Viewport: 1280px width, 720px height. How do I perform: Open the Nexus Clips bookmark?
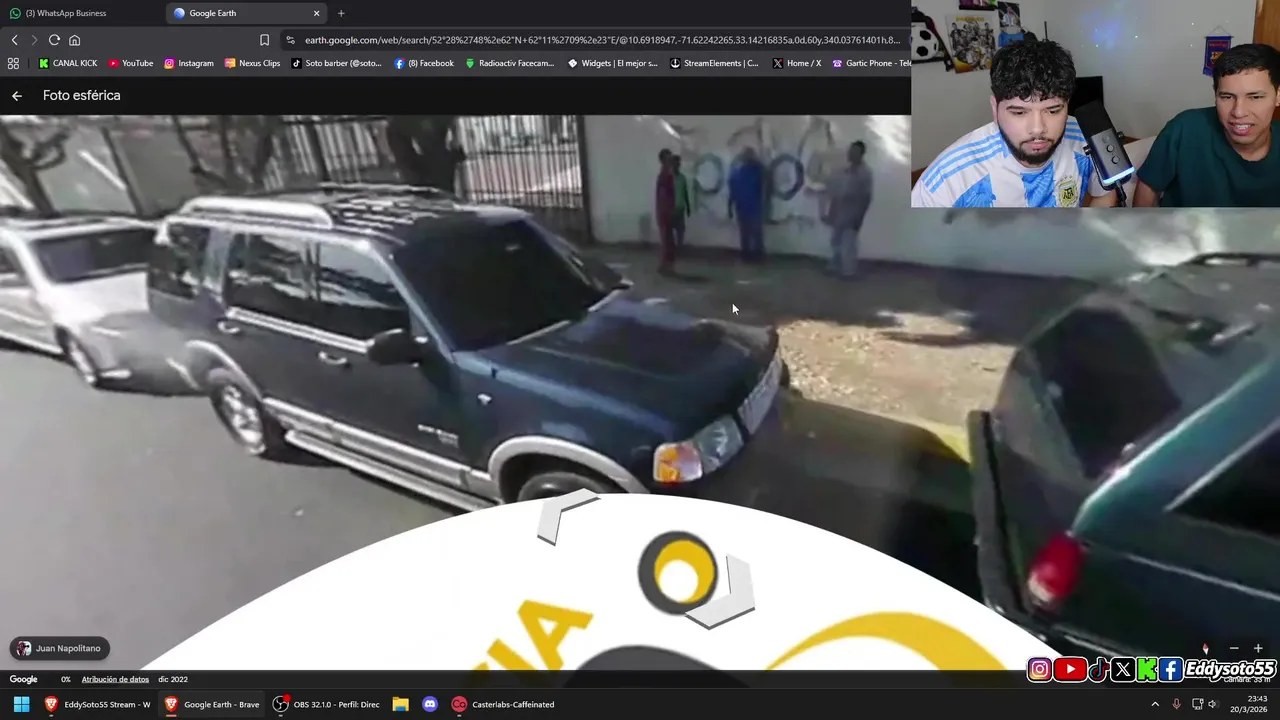253,63
